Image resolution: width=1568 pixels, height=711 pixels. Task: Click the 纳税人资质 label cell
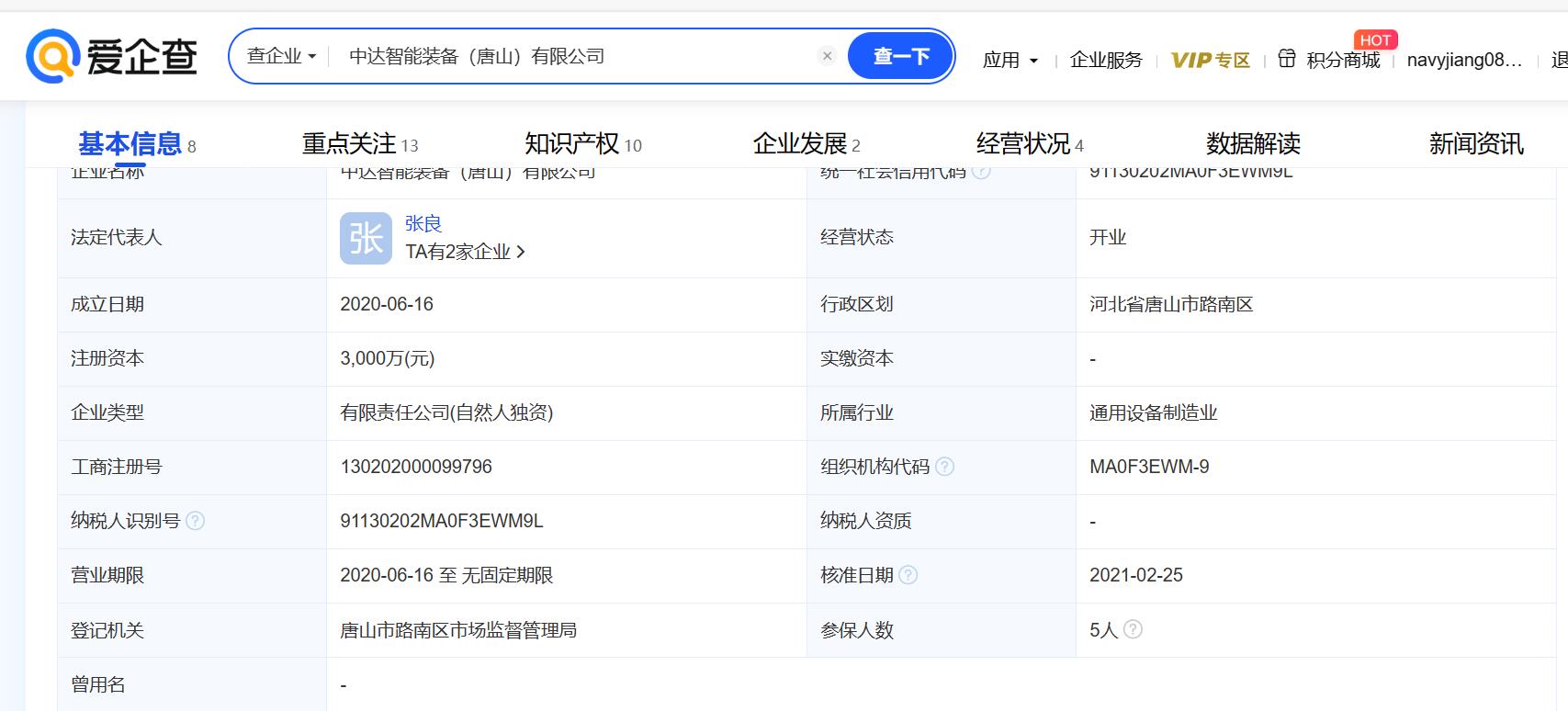click(942, 521)
